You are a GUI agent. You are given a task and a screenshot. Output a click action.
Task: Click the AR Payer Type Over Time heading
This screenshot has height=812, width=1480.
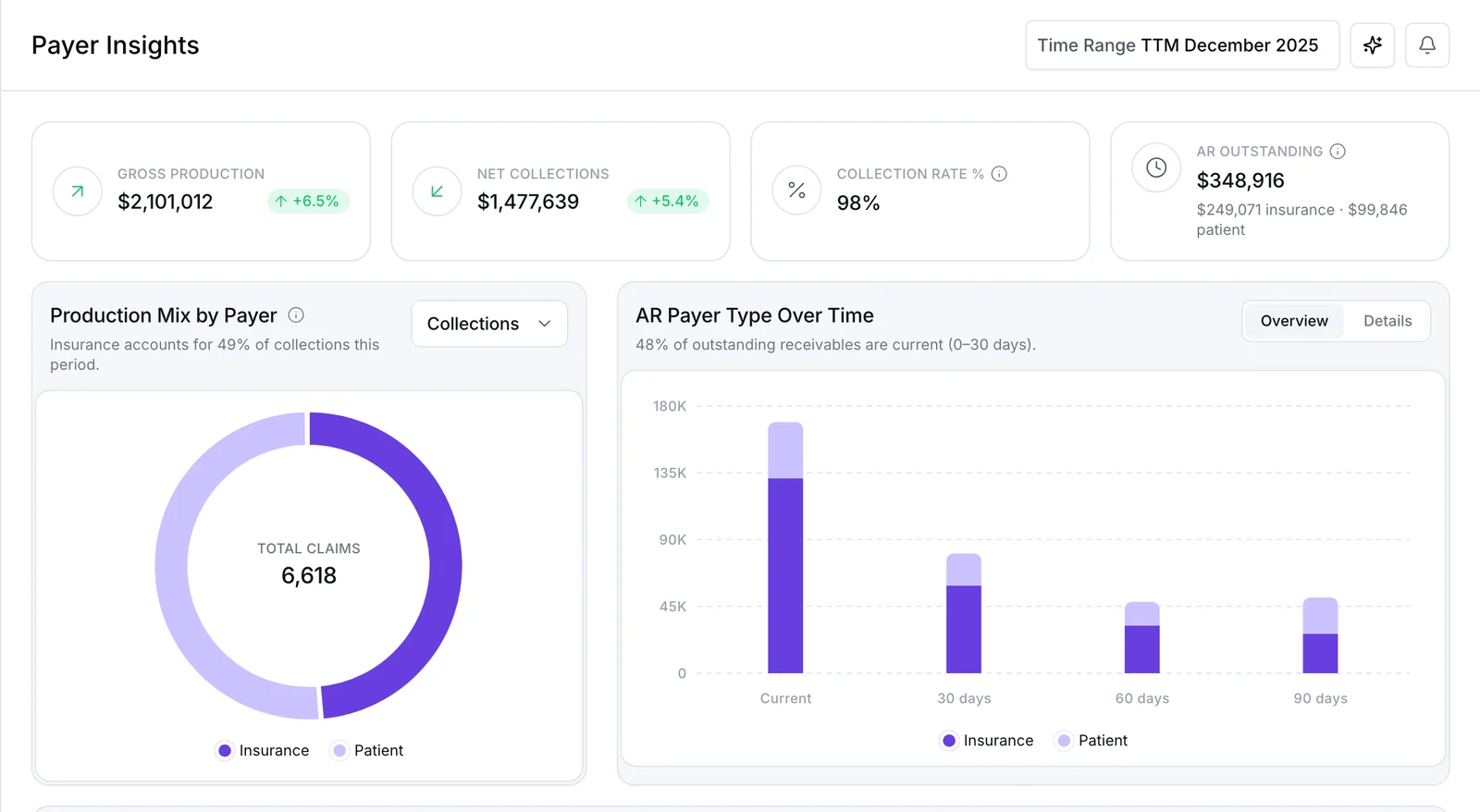click(755, 315)
